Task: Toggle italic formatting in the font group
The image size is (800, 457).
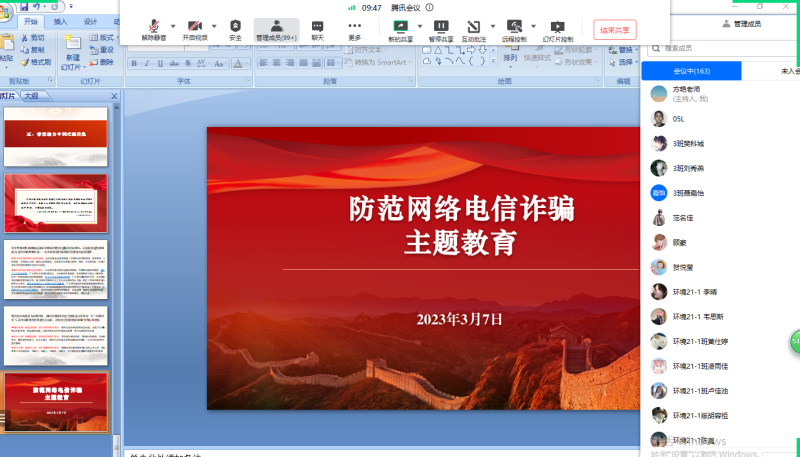Action: tap(146, 63)
